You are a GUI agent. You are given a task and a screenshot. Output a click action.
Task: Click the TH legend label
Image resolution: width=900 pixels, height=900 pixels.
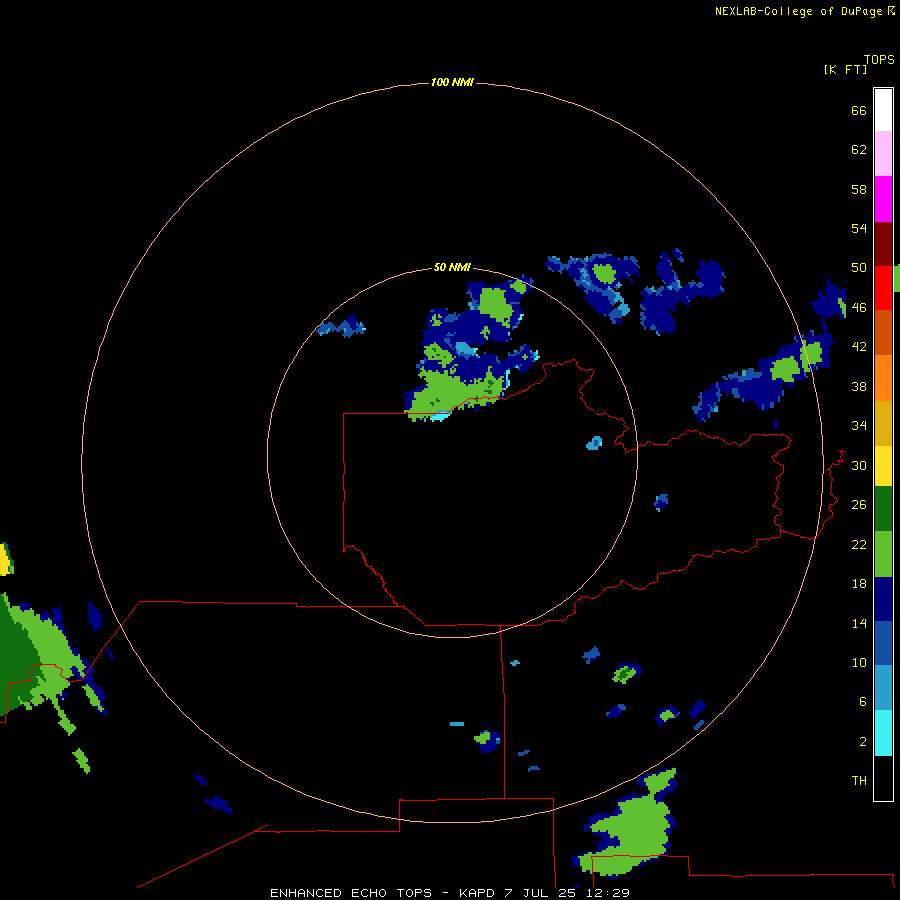point(859,781)
